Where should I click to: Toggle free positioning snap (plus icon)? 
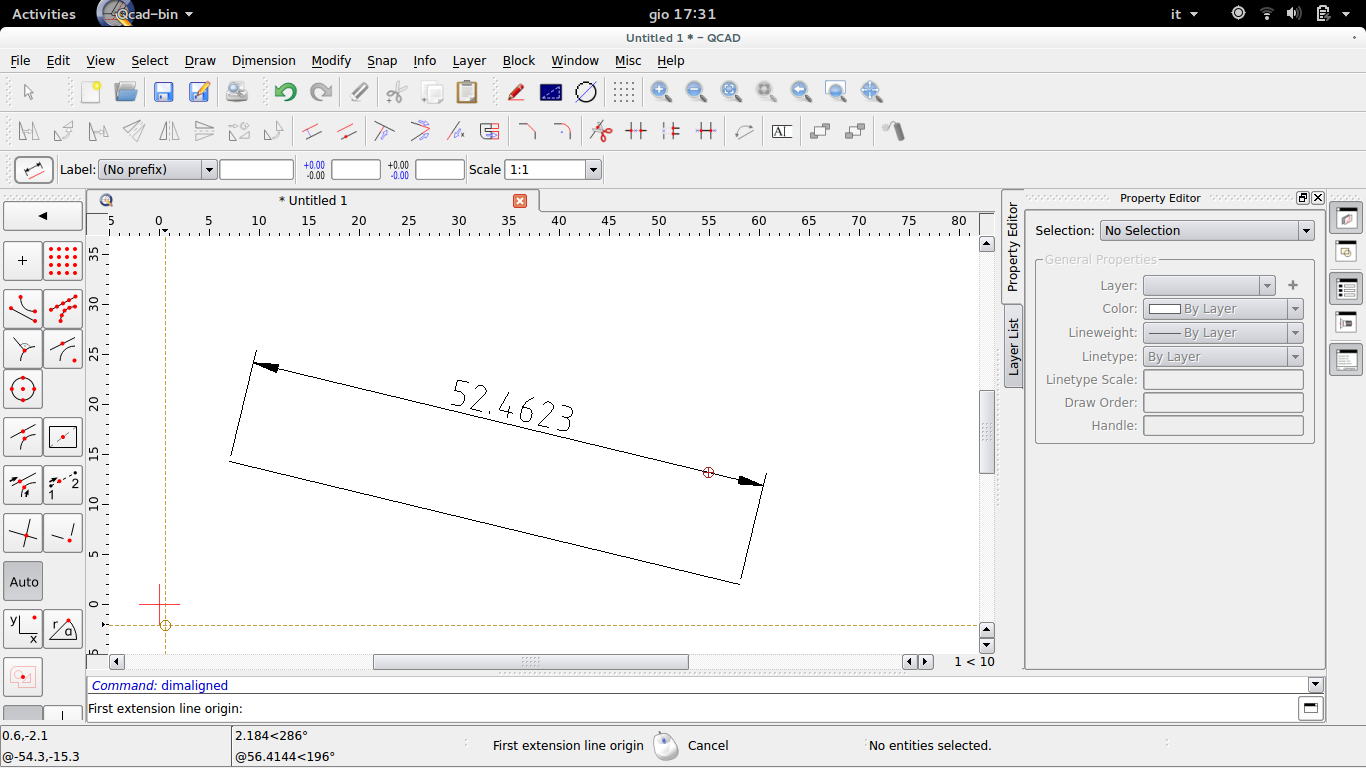24,261
